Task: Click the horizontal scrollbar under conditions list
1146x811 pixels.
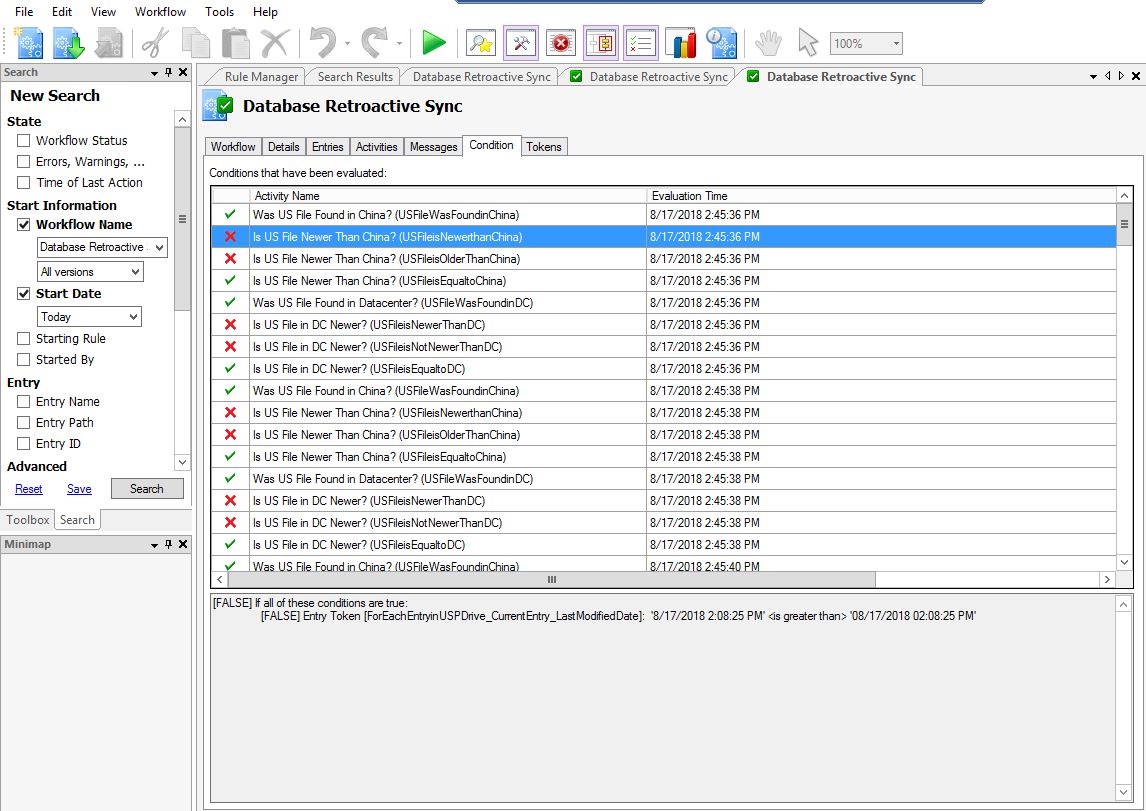Action: pos(551,580)
